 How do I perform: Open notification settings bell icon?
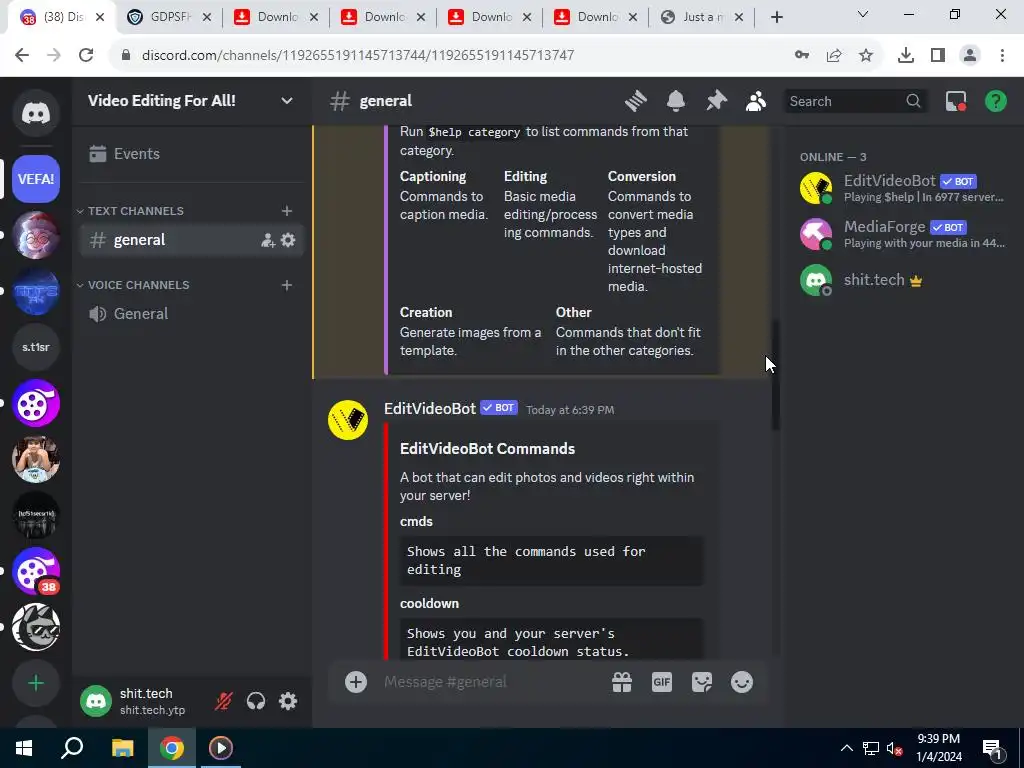[676, 101]
